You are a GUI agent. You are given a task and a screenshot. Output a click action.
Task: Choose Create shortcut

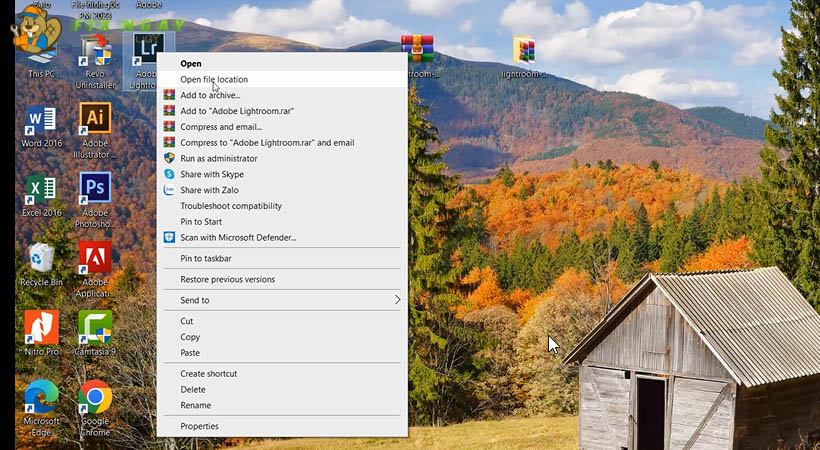(282, 374)
